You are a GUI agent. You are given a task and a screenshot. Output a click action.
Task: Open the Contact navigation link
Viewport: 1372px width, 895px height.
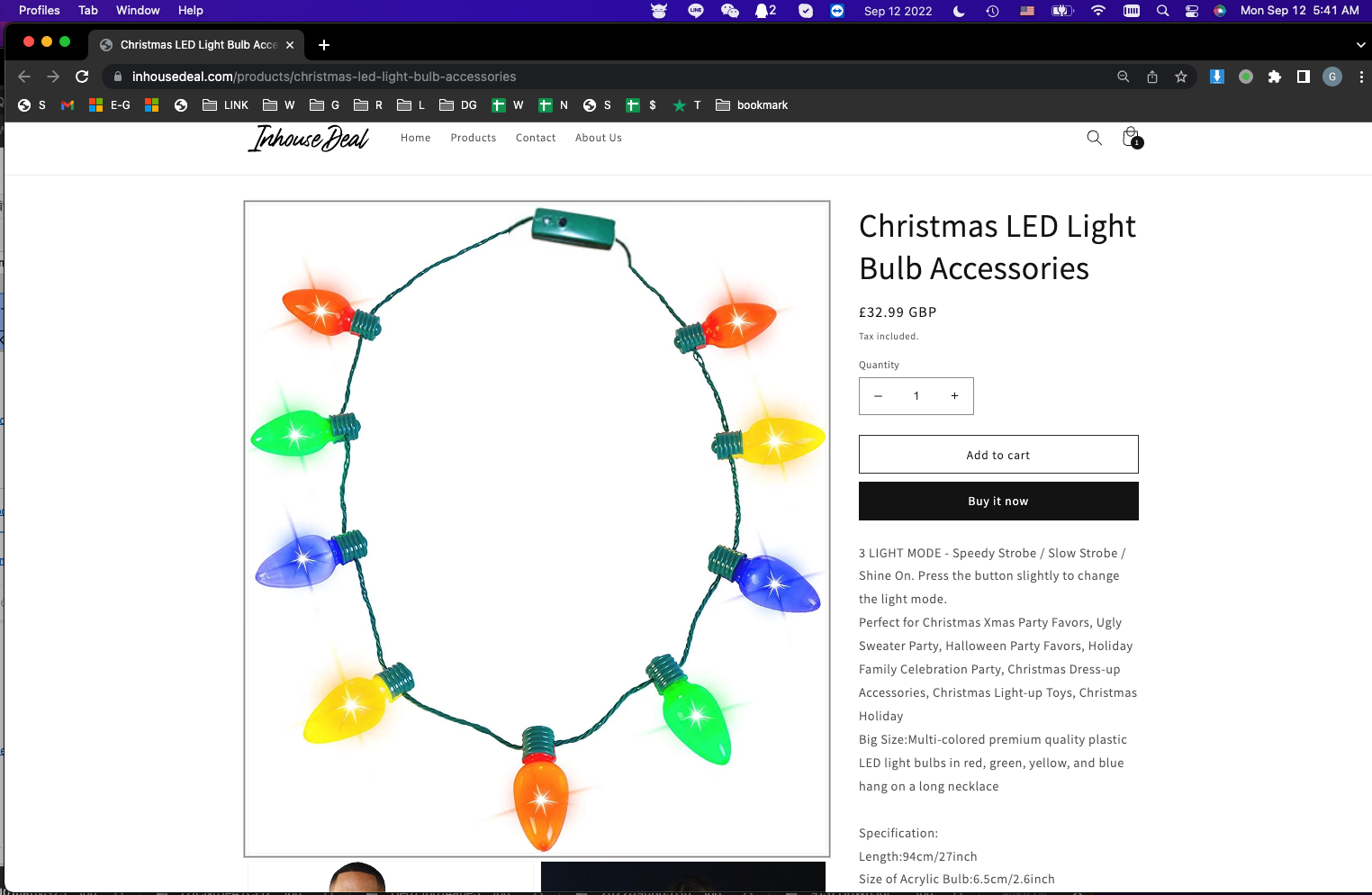pos(536,138)
